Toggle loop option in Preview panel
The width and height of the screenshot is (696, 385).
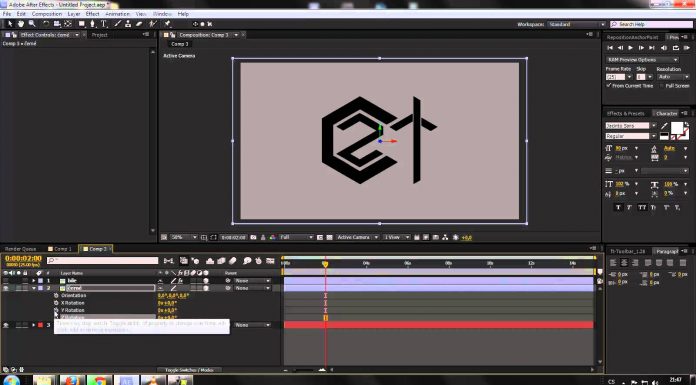pos(676,48)
